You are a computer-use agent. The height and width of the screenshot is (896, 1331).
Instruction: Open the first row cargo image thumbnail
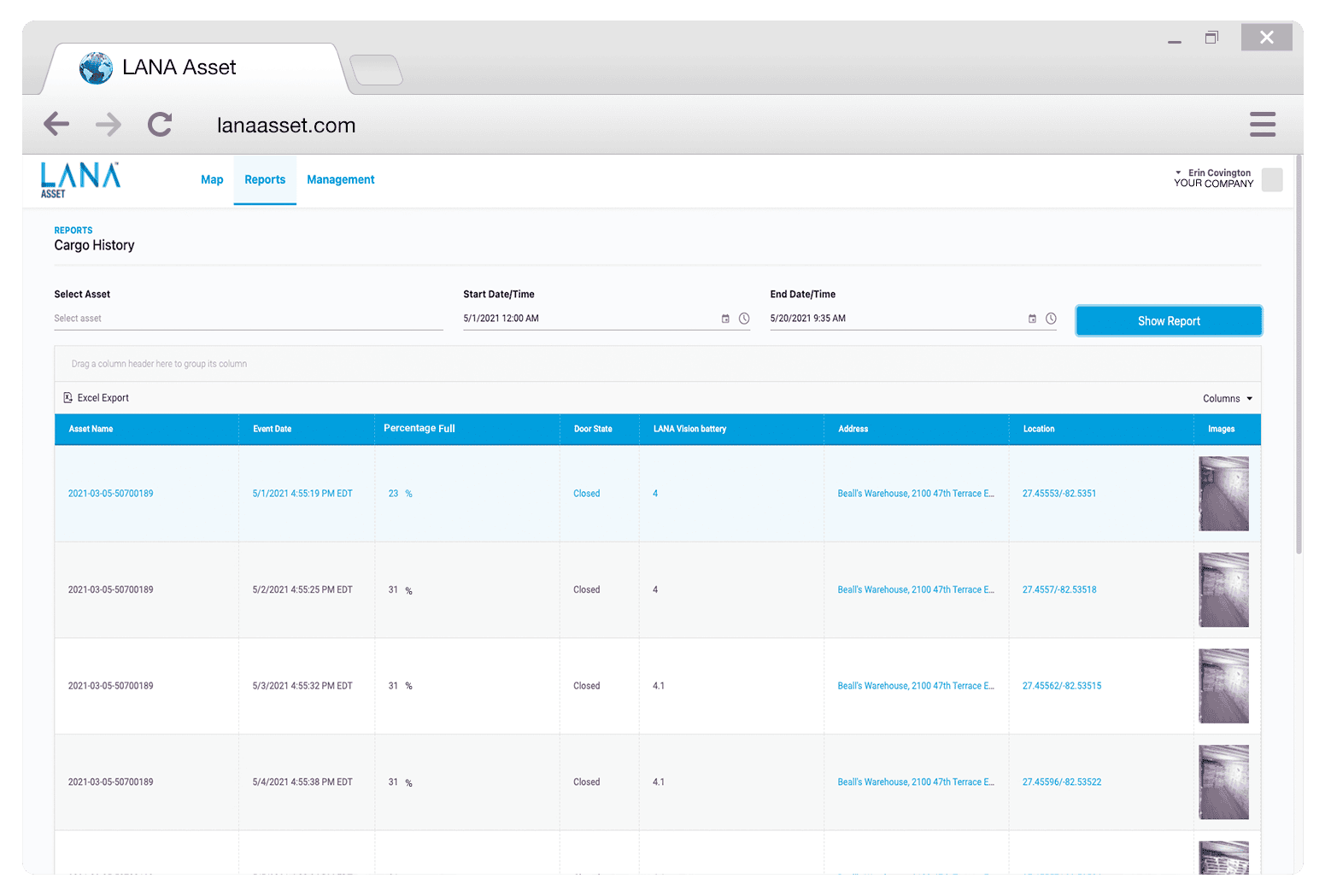click(1223, 494)
